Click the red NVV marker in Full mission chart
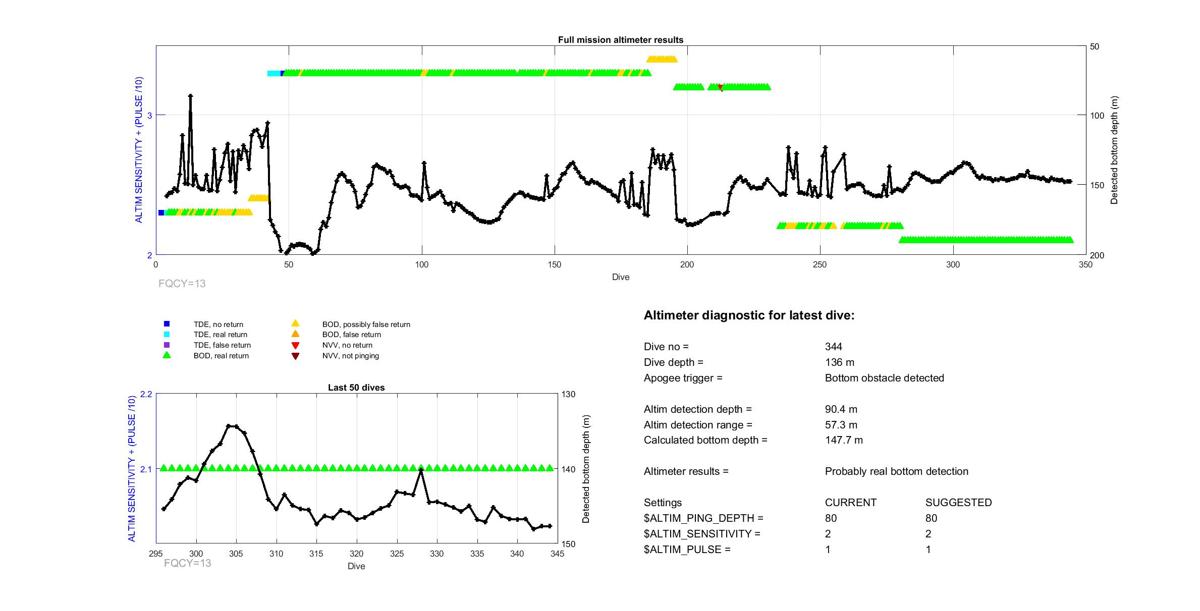 point(721,88)
